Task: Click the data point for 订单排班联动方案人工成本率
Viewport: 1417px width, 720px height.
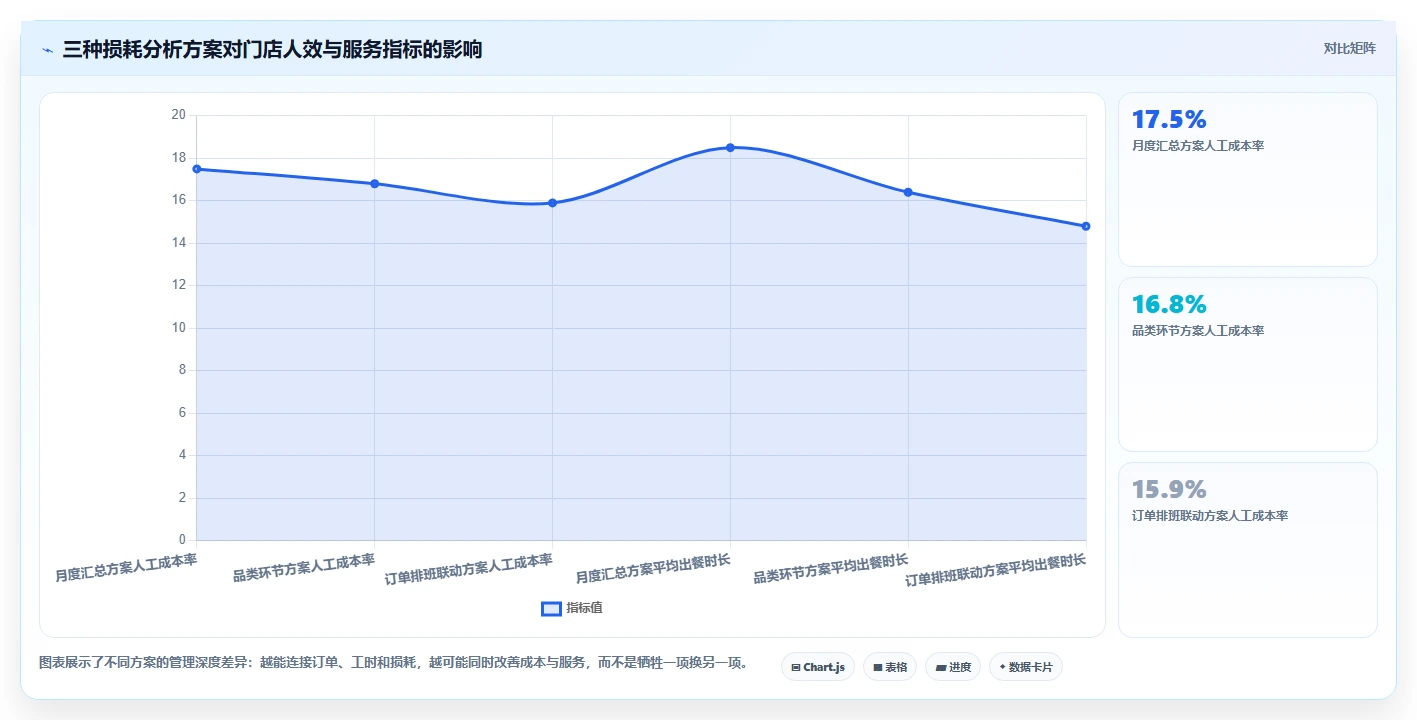Action: click(x=552, y=203)
